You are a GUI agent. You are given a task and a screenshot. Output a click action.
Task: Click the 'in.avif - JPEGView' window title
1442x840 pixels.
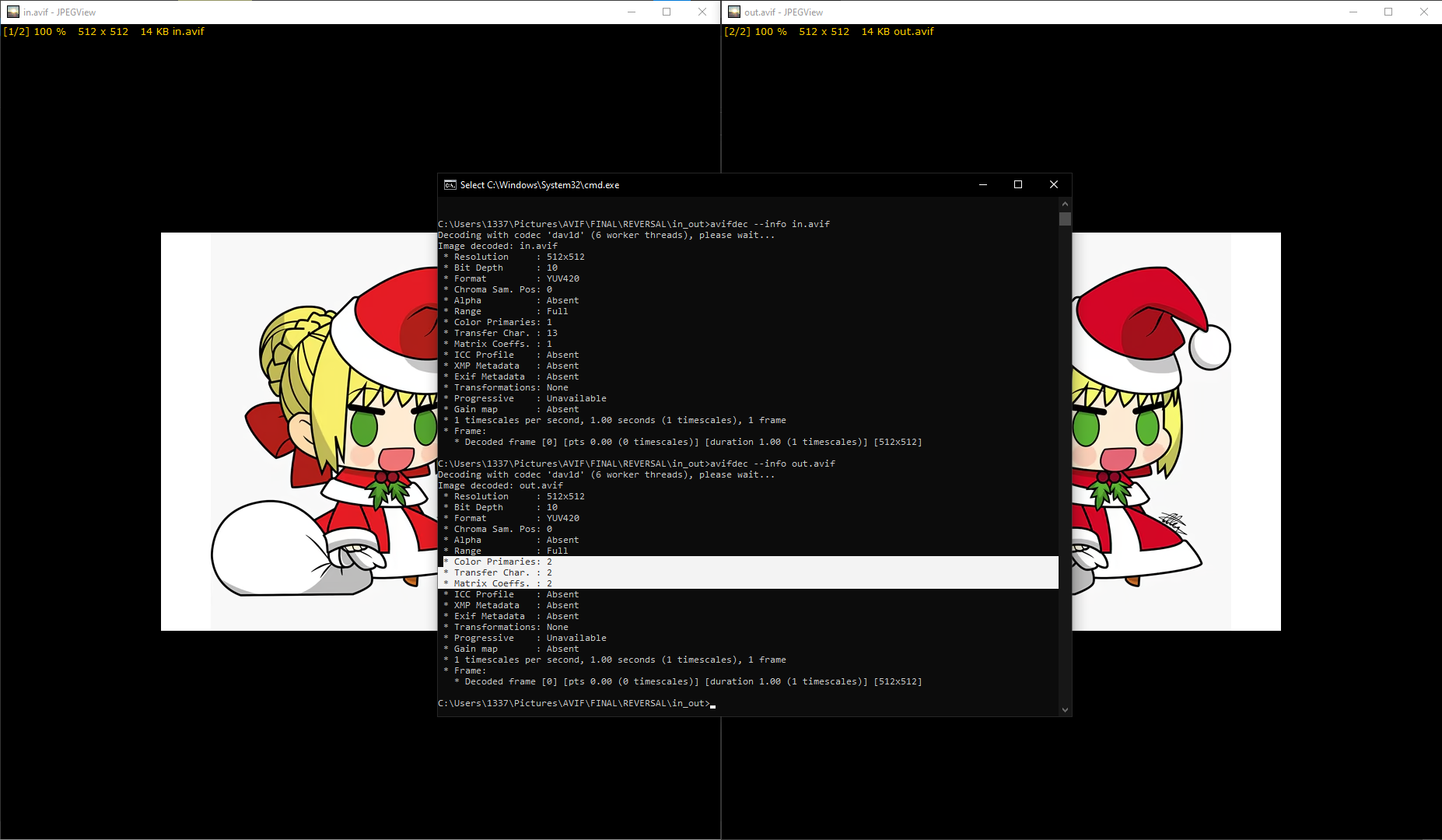[x=59, y=12]
